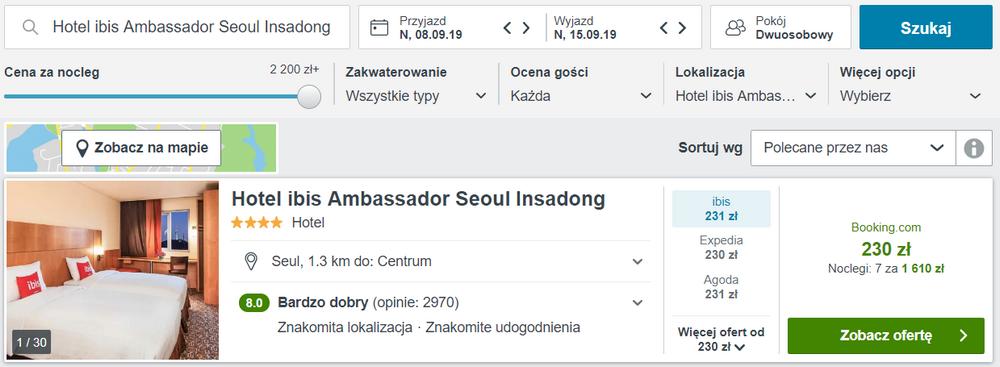Open room guests selector icon
Viewport: 1000px width, 367px height.
coord(736,27)
